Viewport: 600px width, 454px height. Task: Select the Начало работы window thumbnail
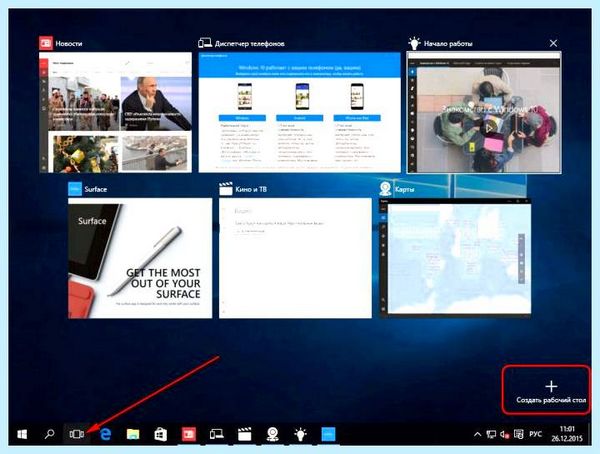tap(484, 112)
